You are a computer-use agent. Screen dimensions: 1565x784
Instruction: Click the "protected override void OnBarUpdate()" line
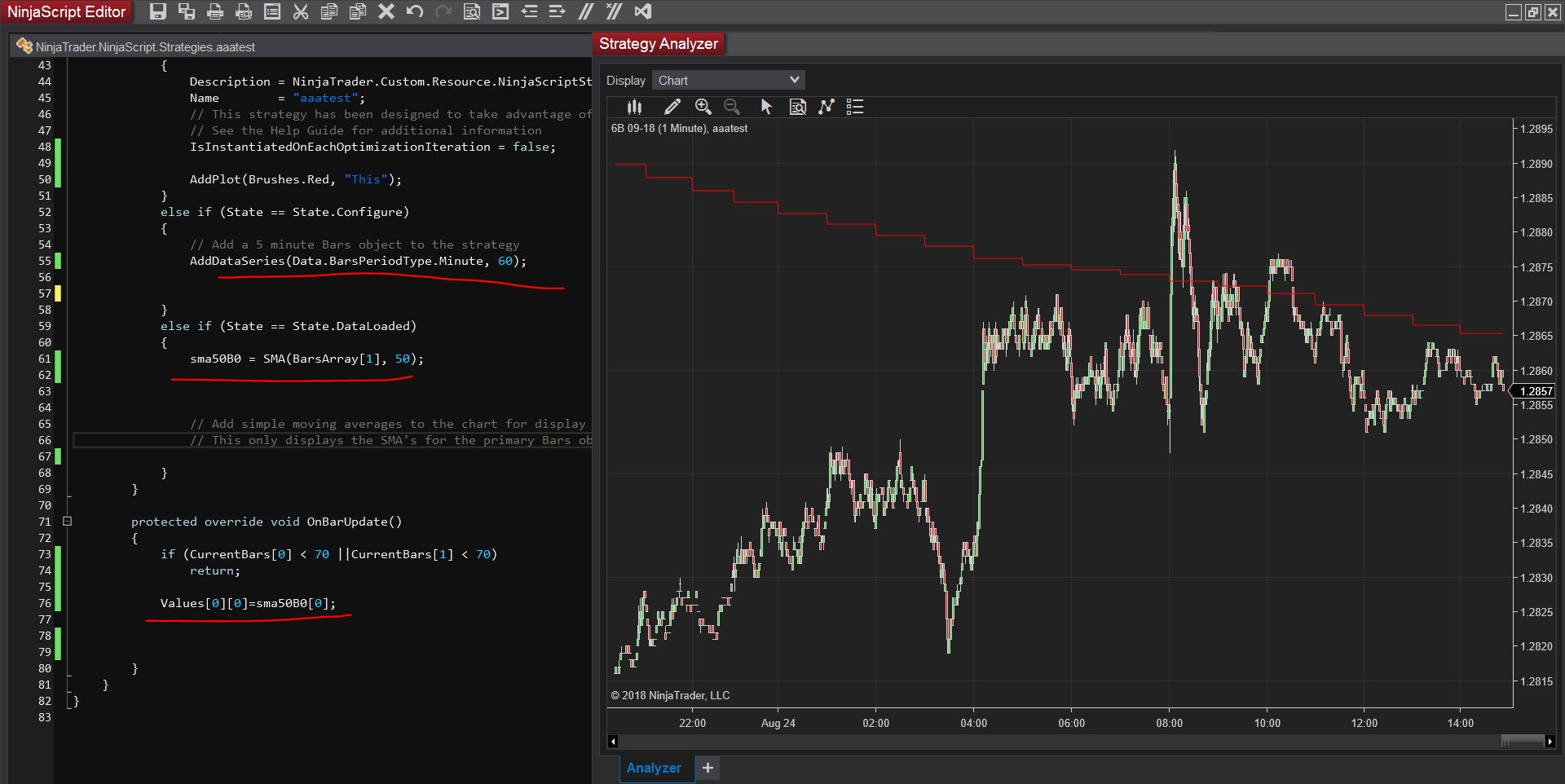(267, 522)
